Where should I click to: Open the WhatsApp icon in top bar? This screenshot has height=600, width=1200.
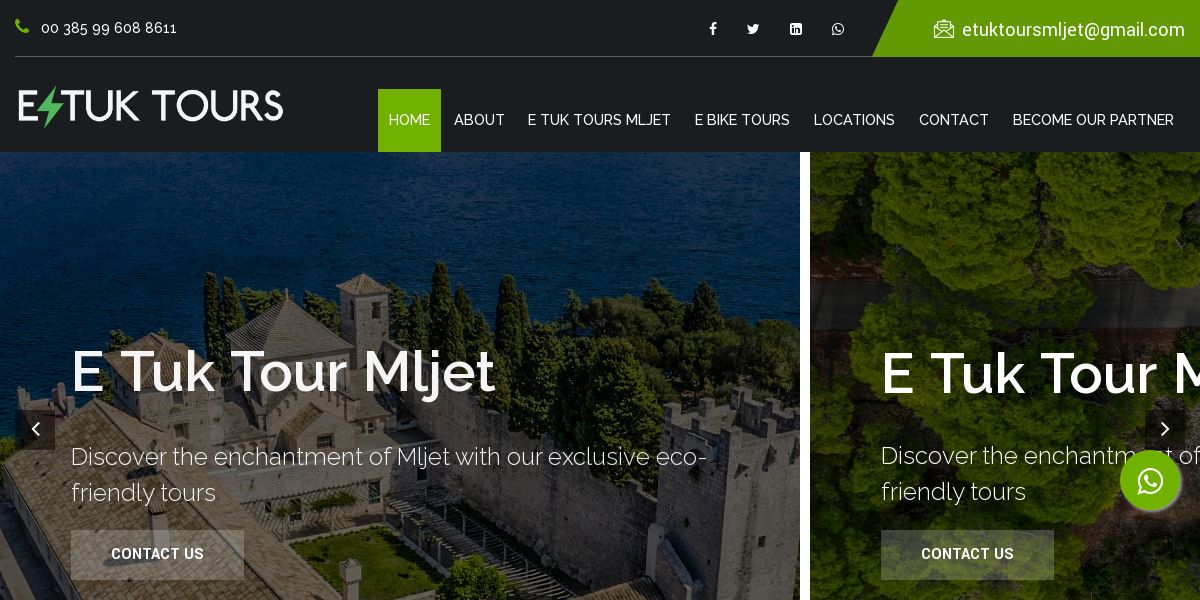838,29
